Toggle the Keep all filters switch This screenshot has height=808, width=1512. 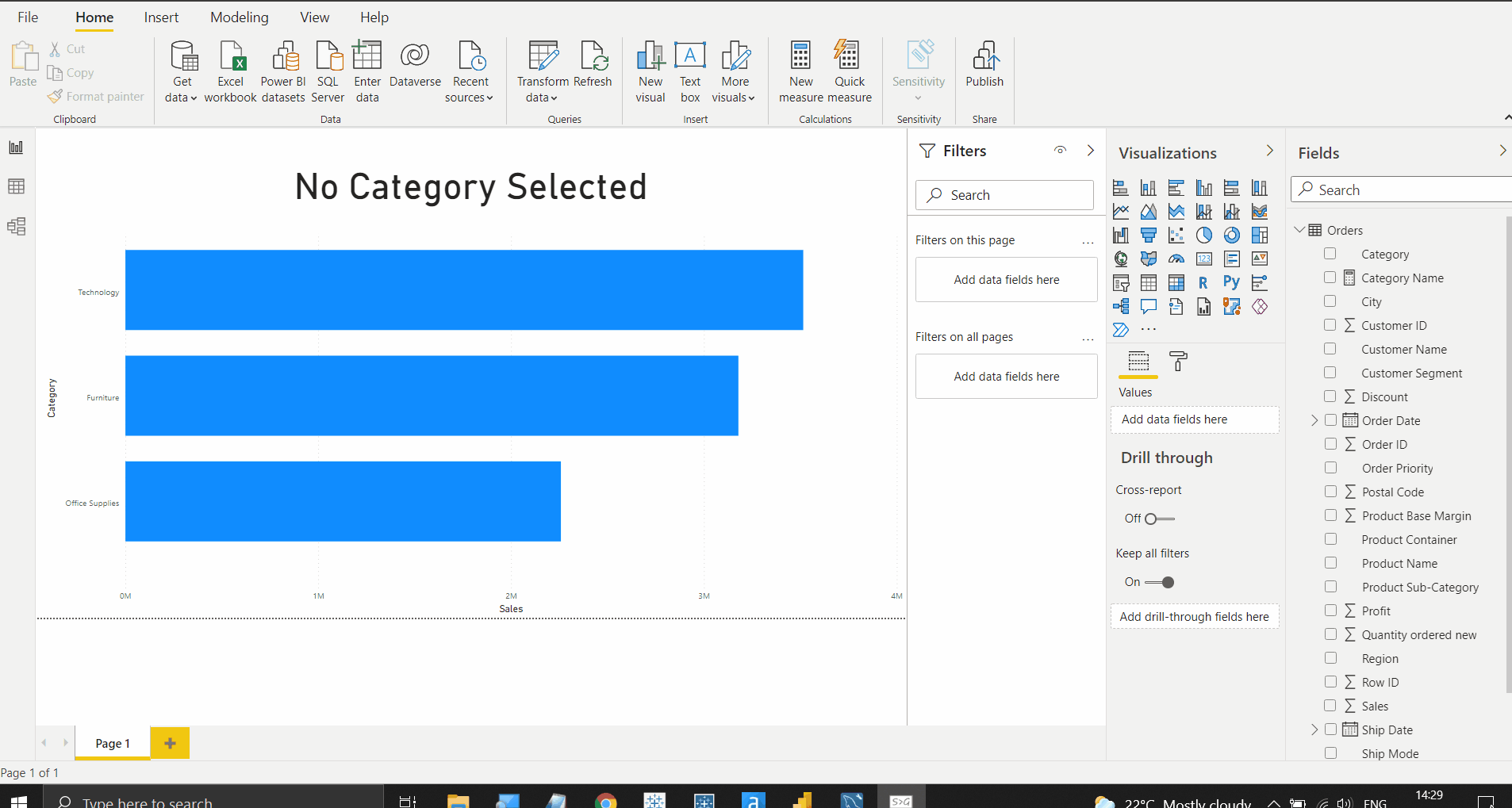1159,582
